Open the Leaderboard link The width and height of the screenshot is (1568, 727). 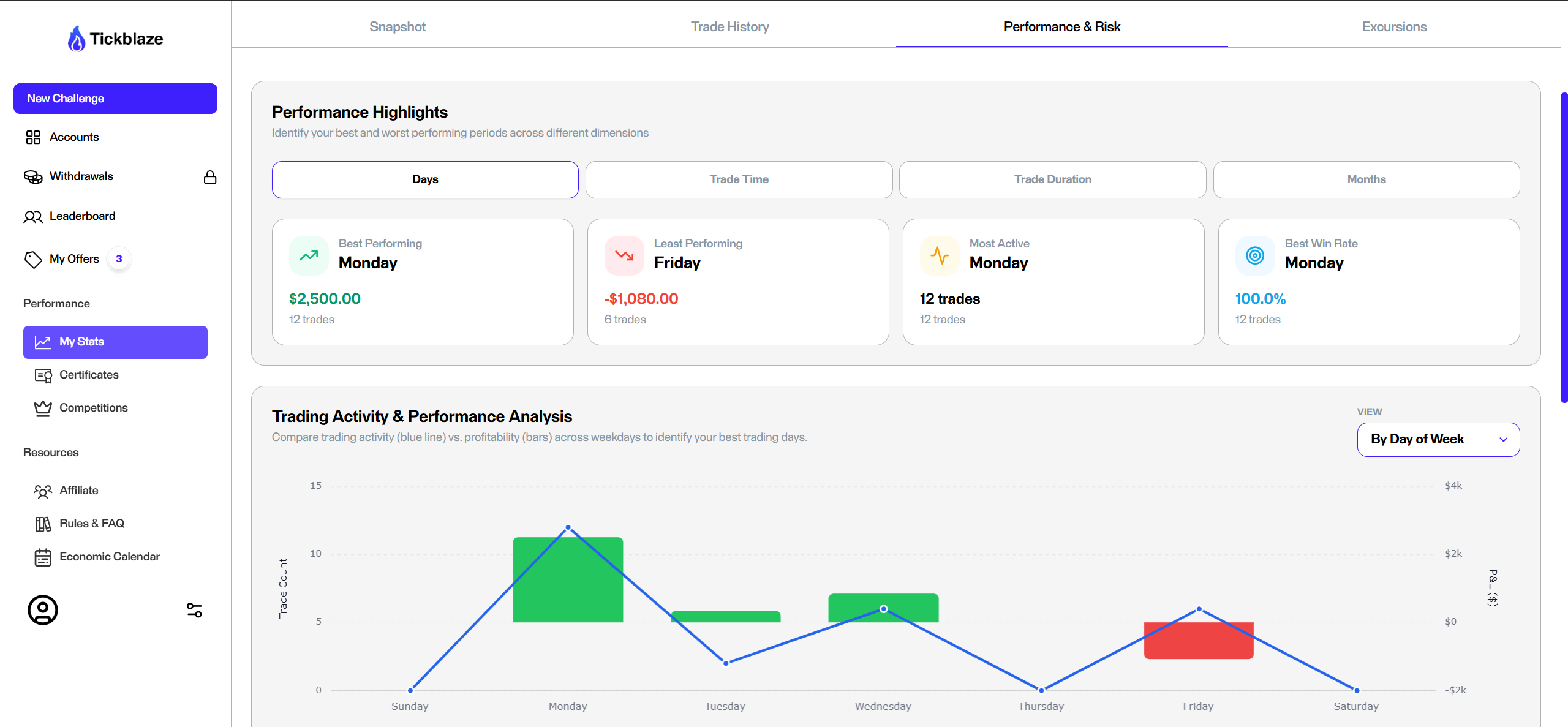(82, 216)
